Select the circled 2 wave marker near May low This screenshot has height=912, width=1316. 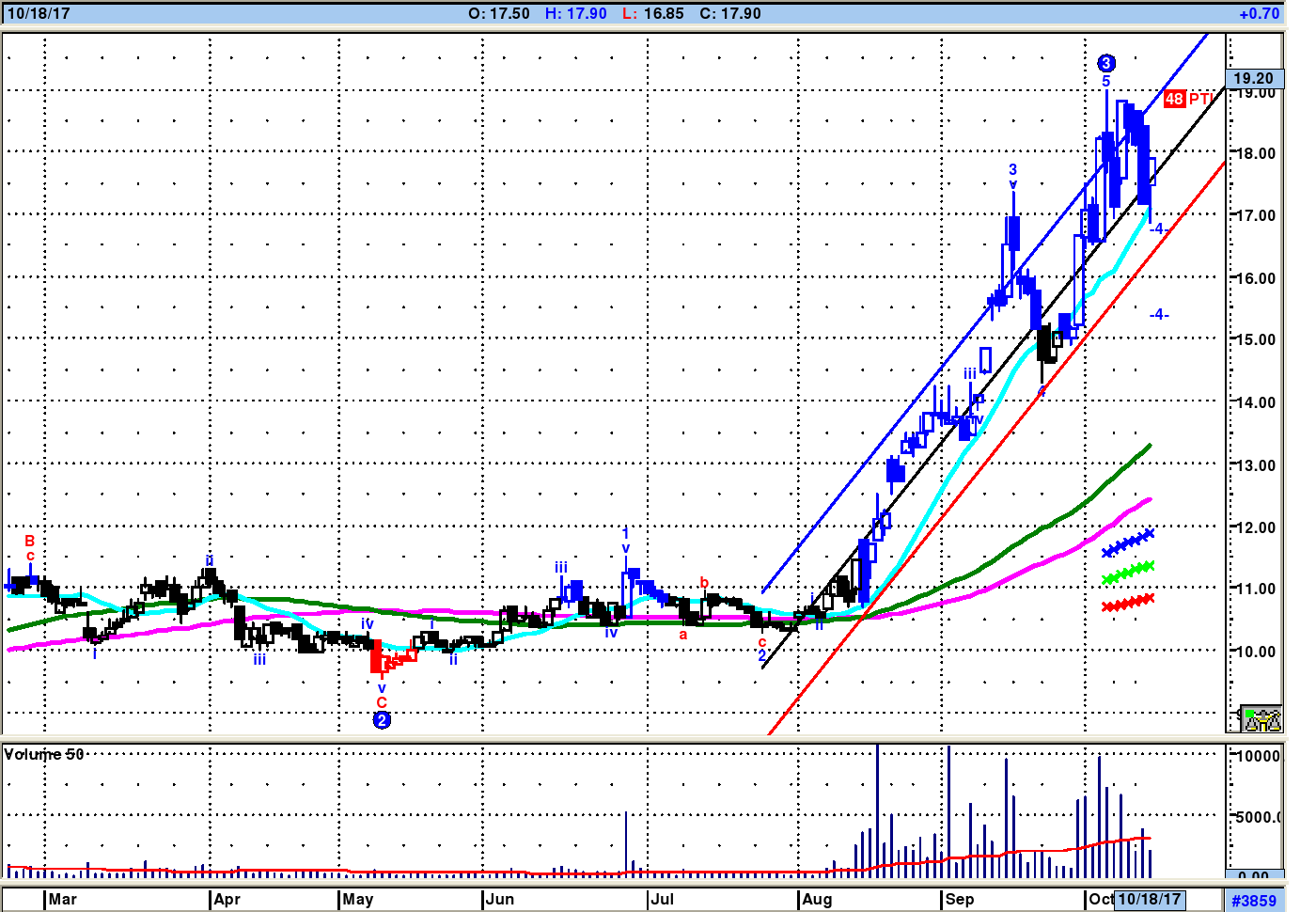point(382,720)
